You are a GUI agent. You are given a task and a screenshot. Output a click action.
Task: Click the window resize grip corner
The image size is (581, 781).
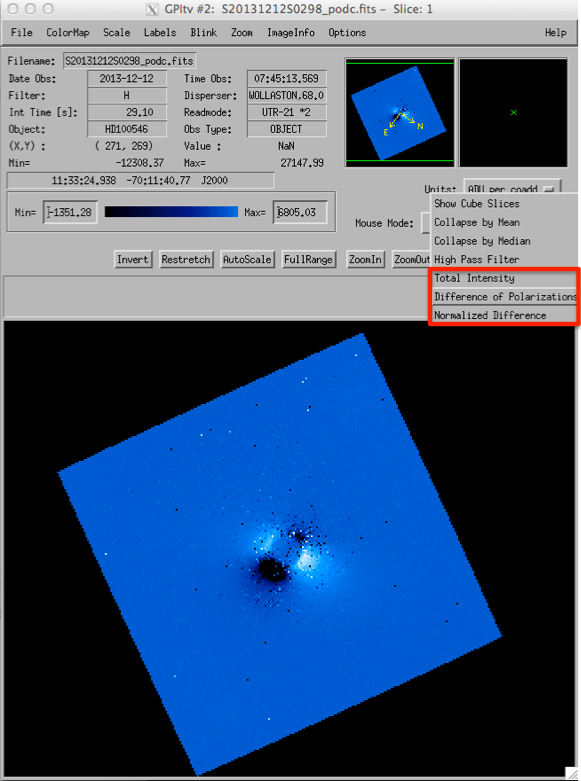[572, 773]
